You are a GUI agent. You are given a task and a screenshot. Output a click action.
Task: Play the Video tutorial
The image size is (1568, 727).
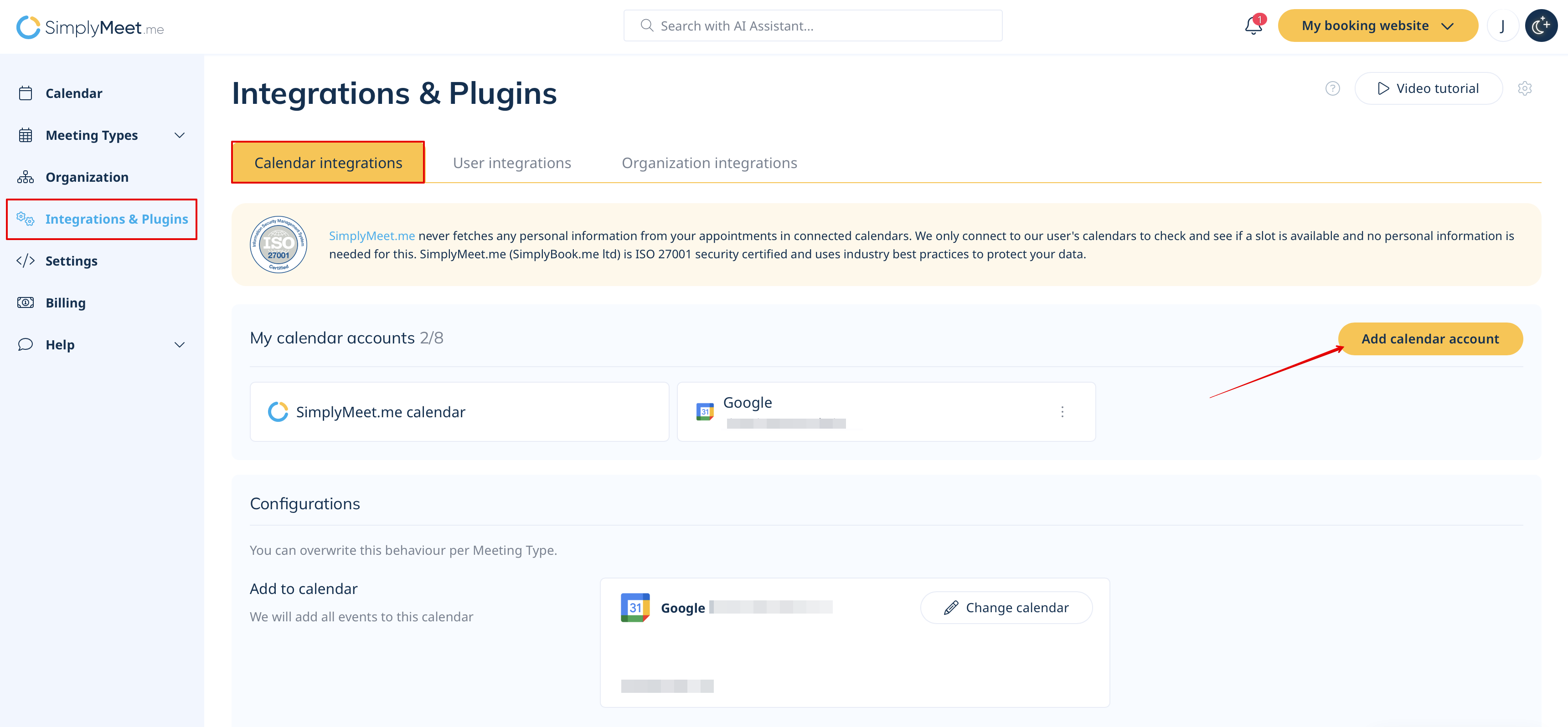coord(1428,89)
